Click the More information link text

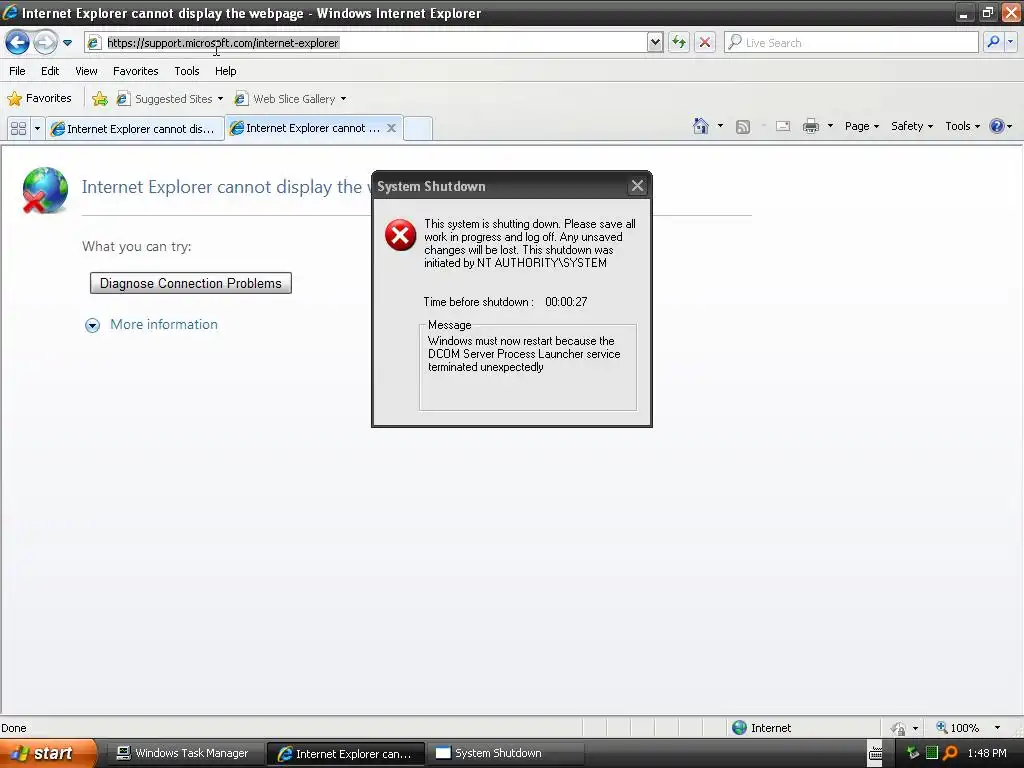[x=164, y=325]
